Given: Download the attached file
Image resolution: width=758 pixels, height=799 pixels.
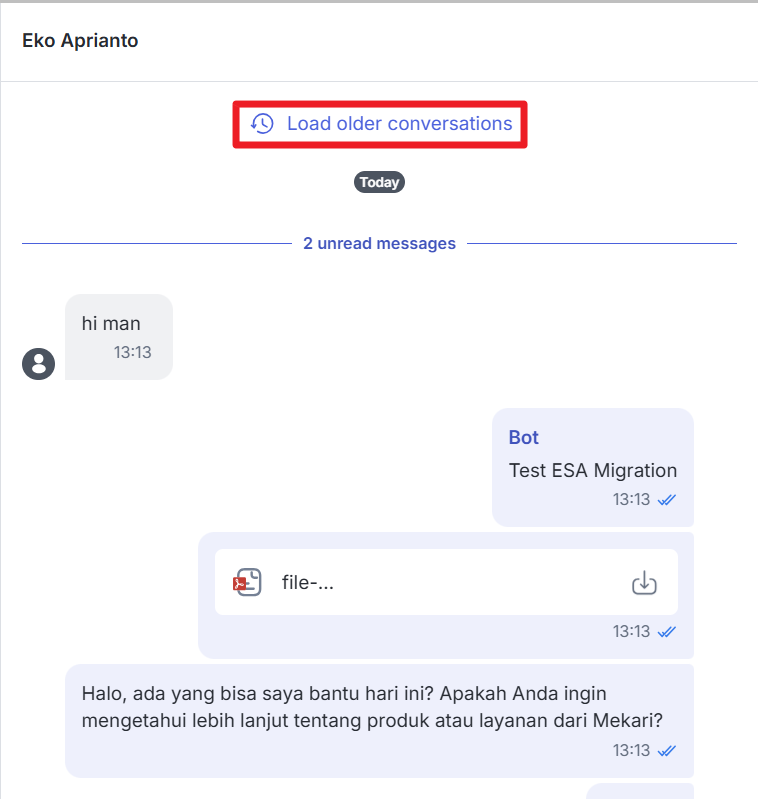Looking at the screenshot, I should point(645,583).
